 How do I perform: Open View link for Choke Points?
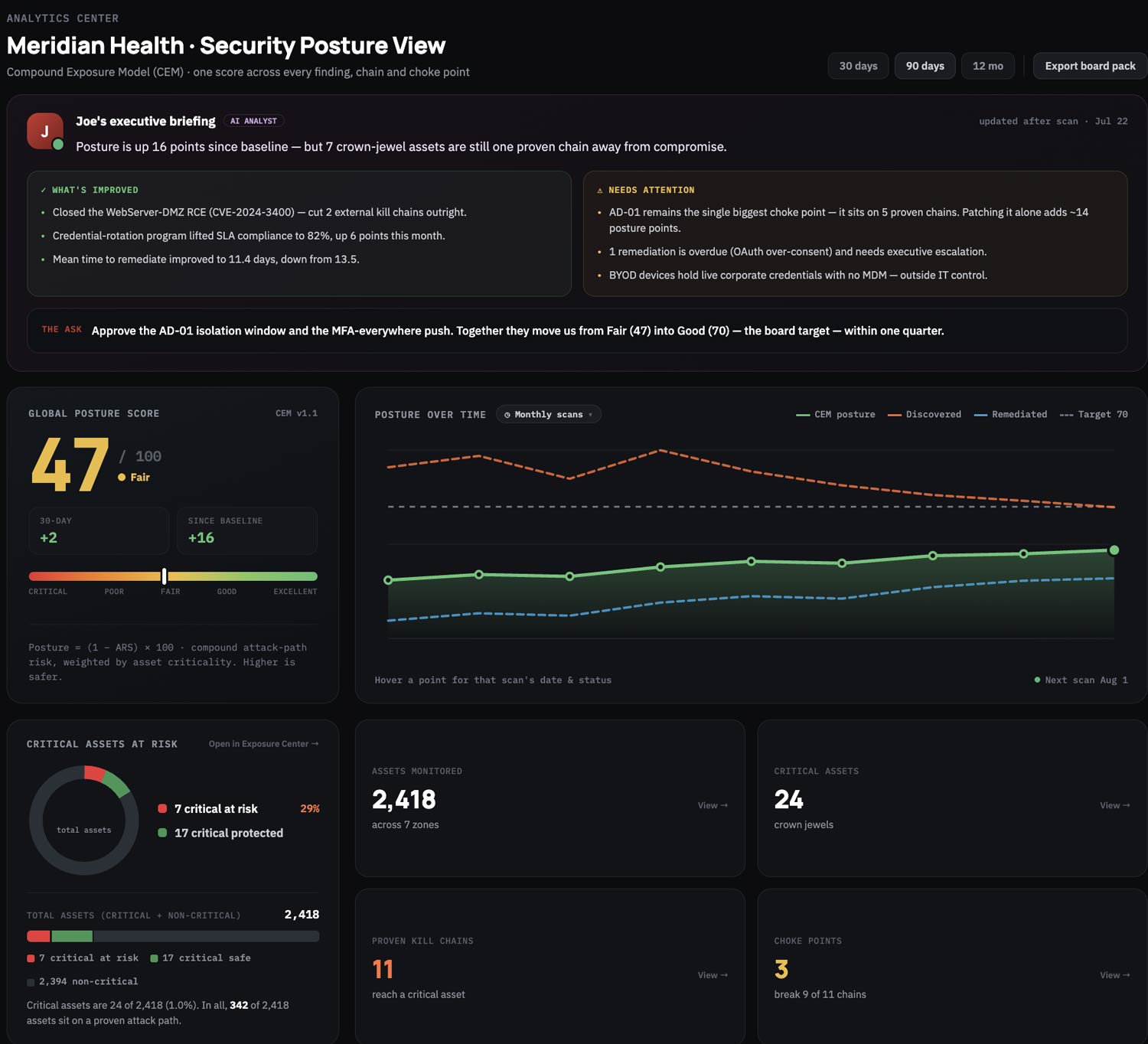[1114, 975]
